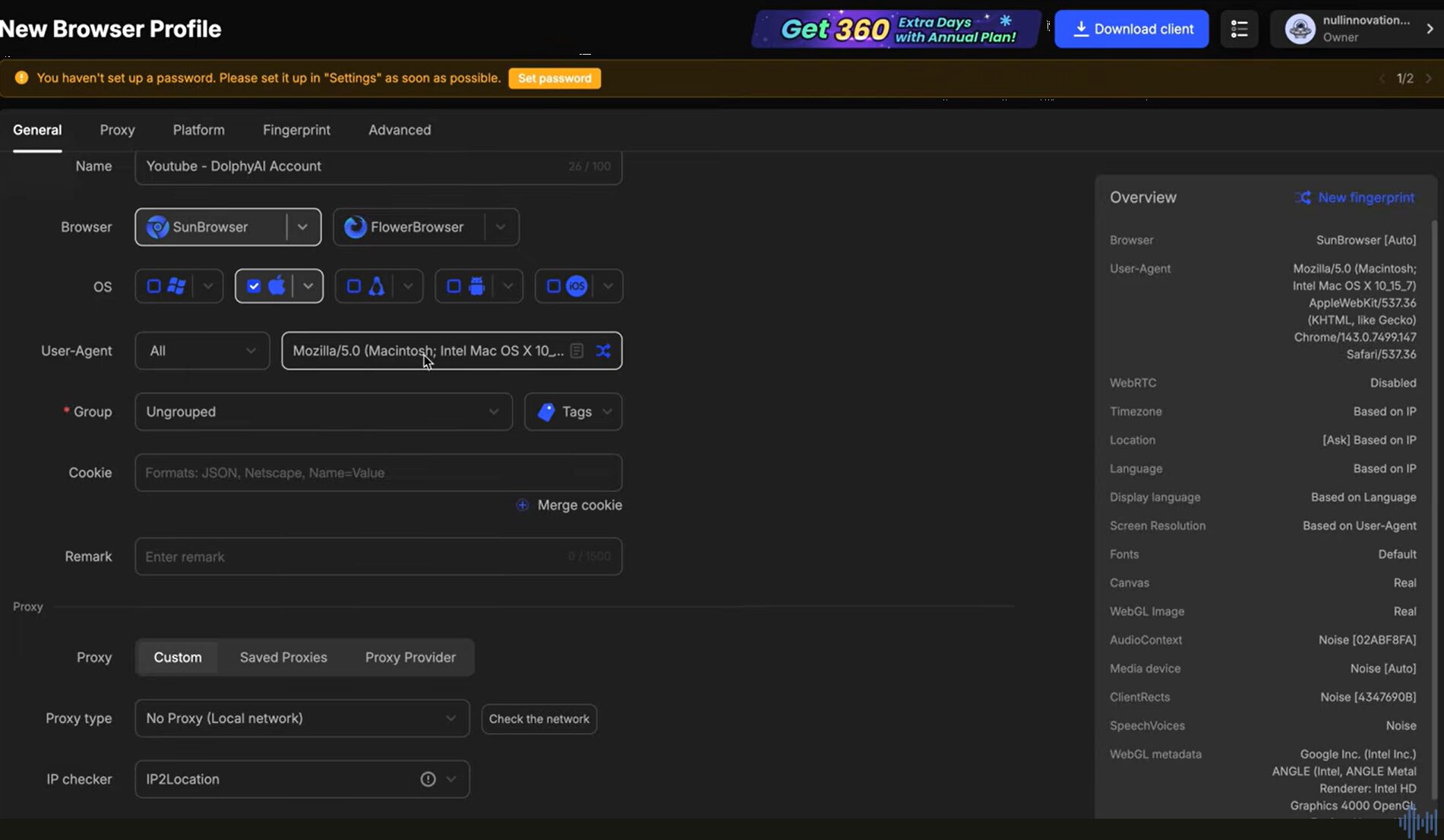Enable the Linux OS checkbox
Screen dimensions: 1444x840
pyautogui.click(x=354, y=286)
